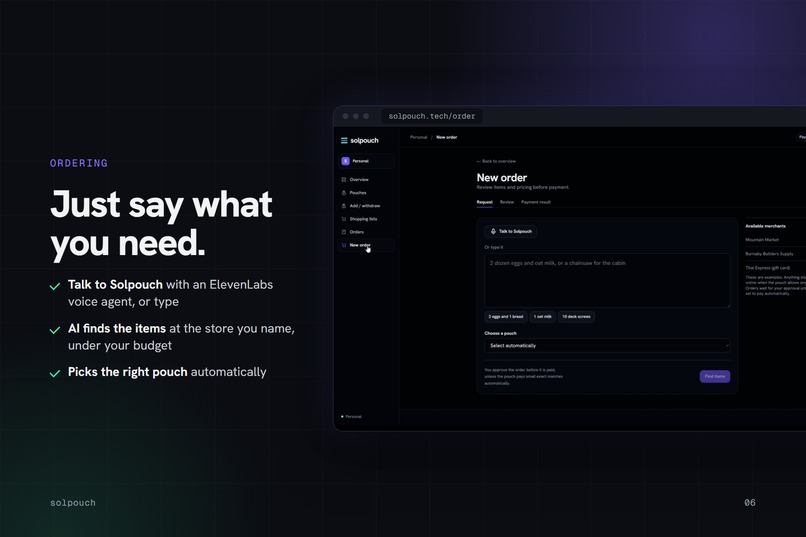Click the 'Or type it' label
This screenshot has height=537, width=806.
click(x=493, y=247)
